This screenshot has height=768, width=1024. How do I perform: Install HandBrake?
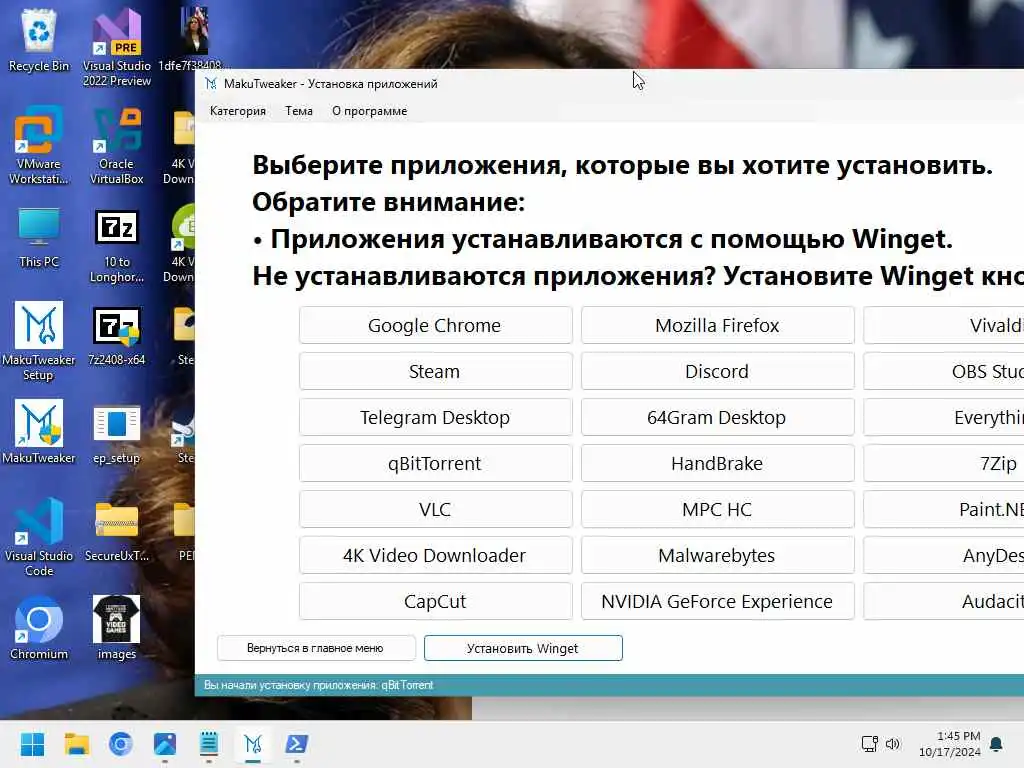[718, 463]
